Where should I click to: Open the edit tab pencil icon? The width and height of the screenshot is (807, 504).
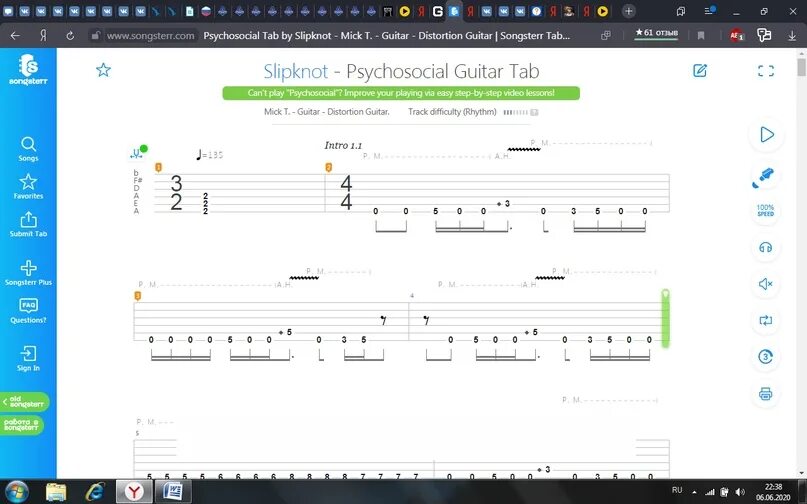click(700, 71)
